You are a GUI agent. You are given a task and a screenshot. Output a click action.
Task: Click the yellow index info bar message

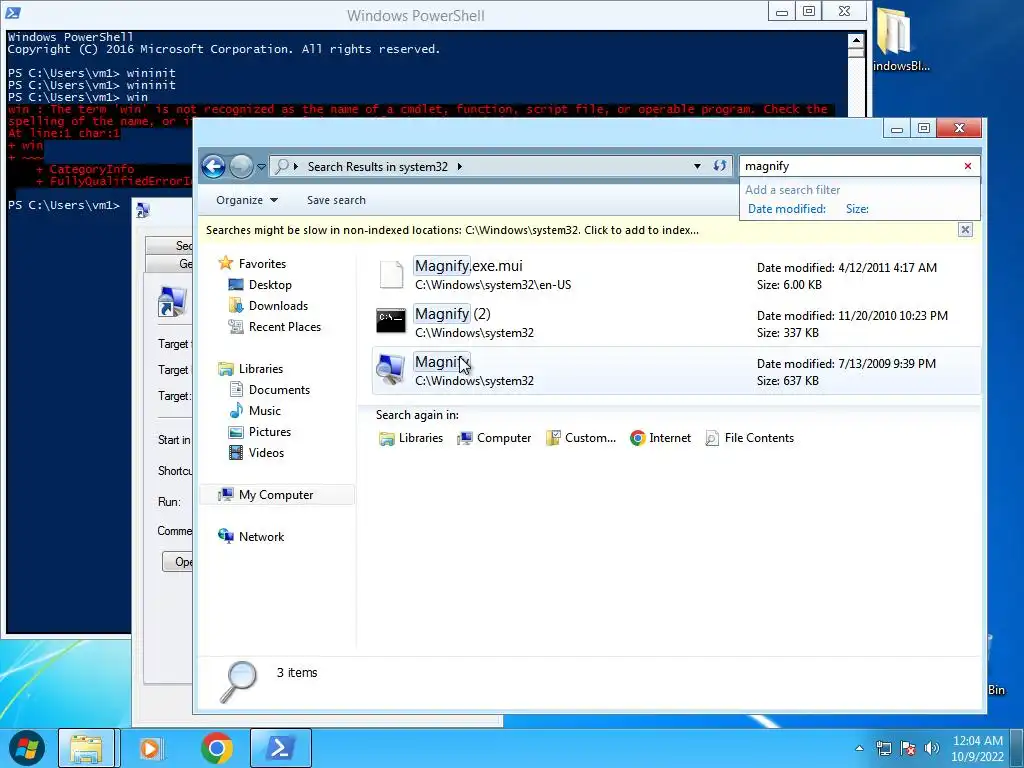452,230
